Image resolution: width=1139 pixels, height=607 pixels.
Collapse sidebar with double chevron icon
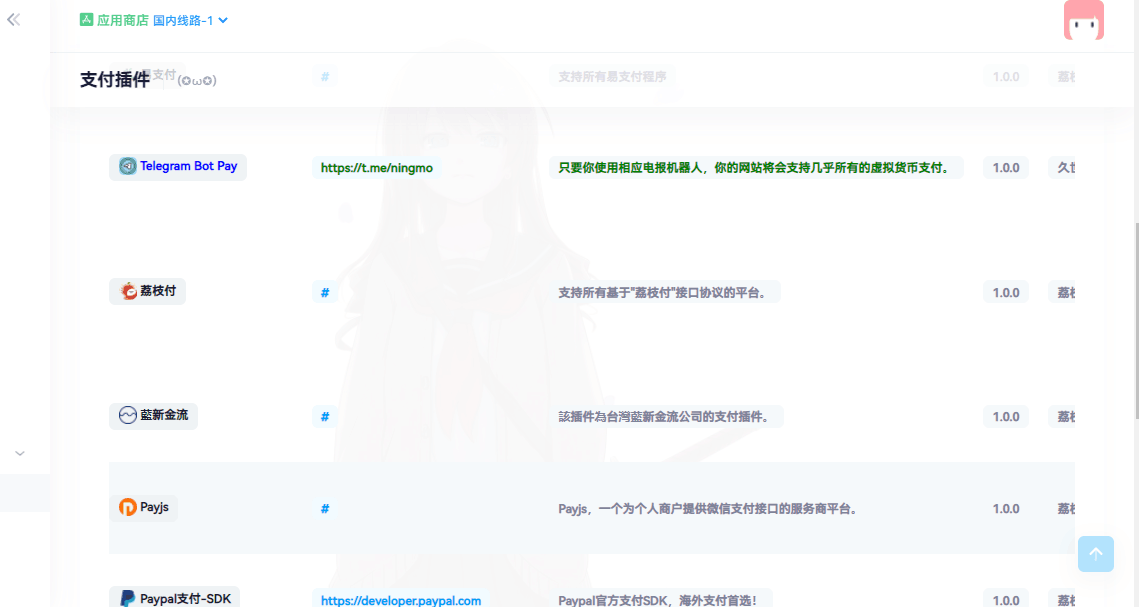point(13,20)
